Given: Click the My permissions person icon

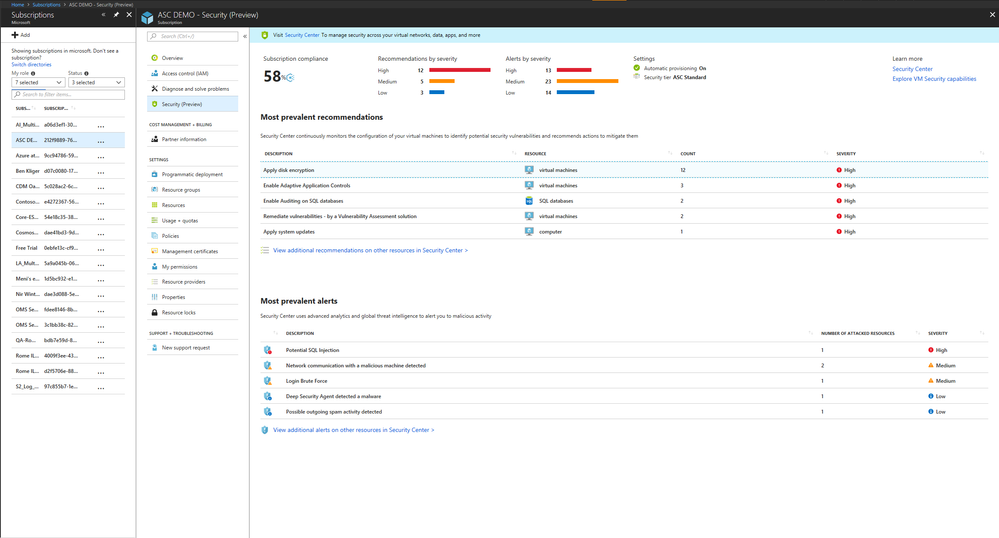Looking at the screenshot, I should pyautogui.click(x=154, y=266).
